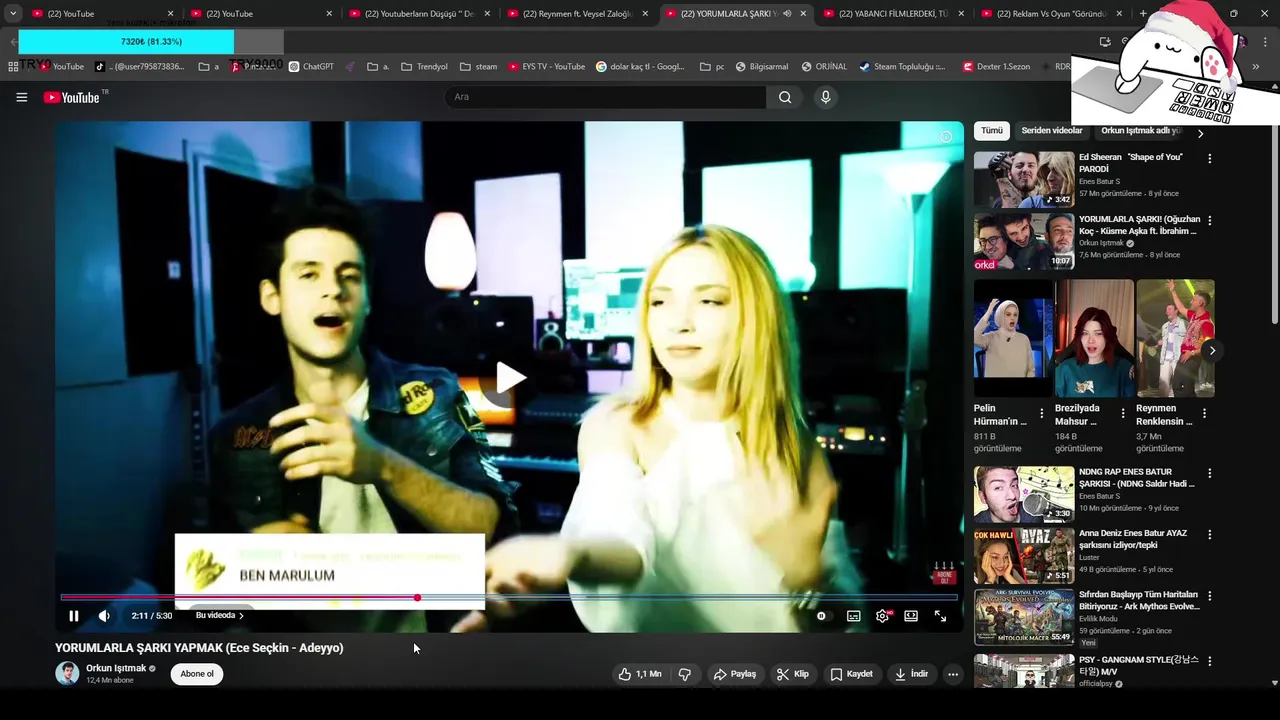Open the Trendyol bookmark folder
1280x720 pixels.
[x=424, y=67]
